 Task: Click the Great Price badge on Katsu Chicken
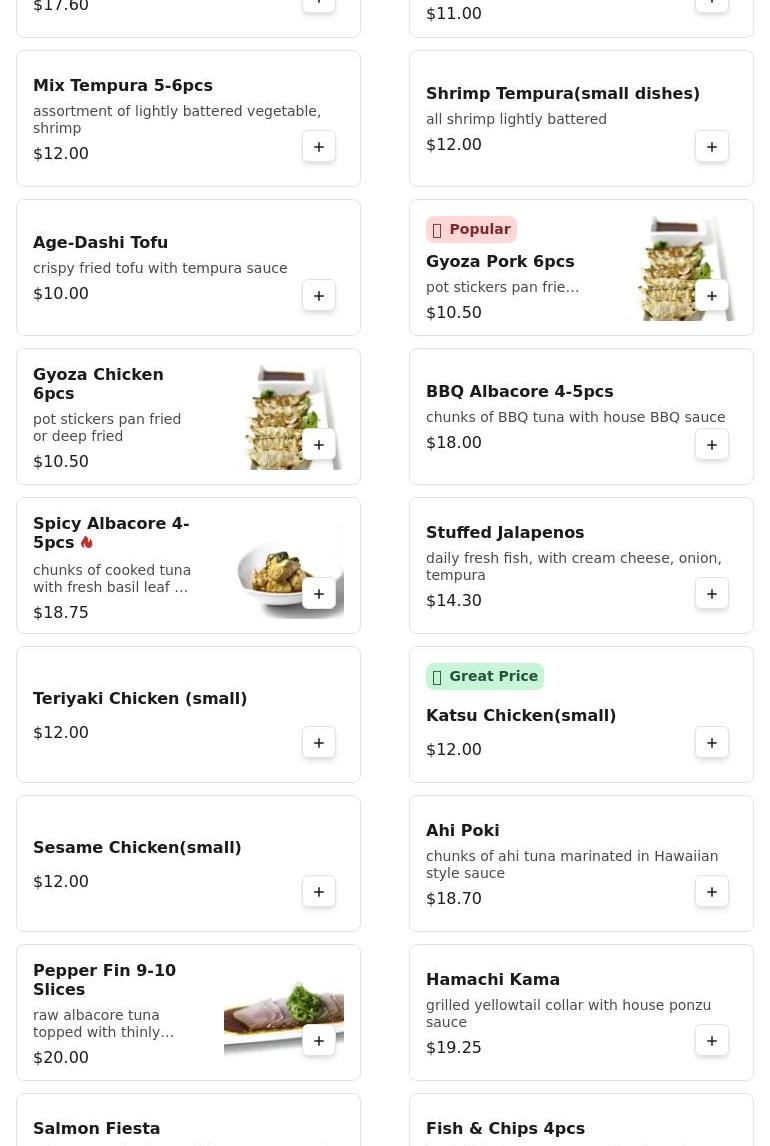coord(484,677)
